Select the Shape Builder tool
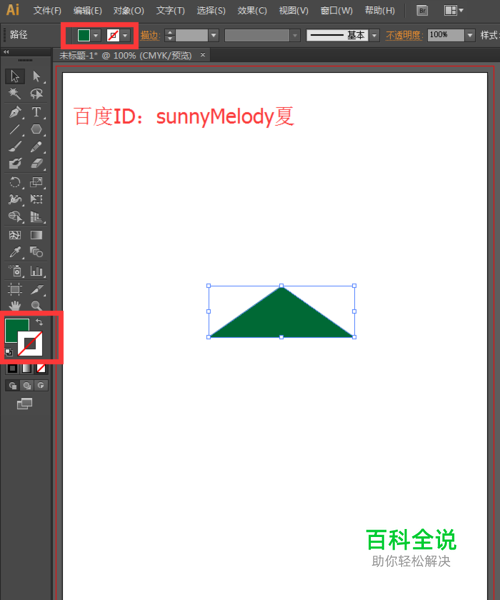 coord(15,217)
